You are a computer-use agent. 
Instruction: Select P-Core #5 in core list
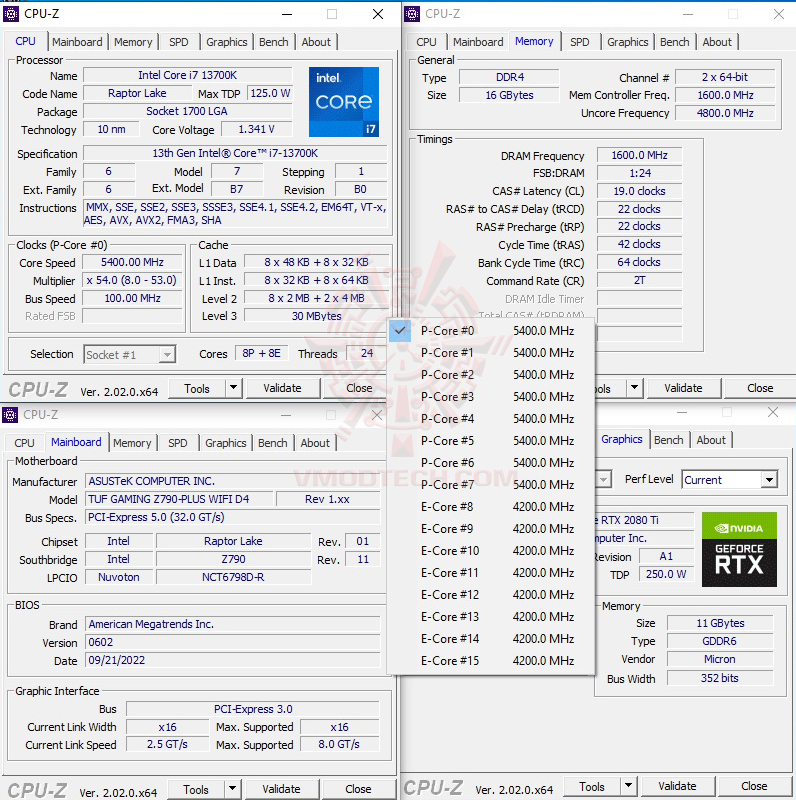pyautogui.click(x=491, y=440)
